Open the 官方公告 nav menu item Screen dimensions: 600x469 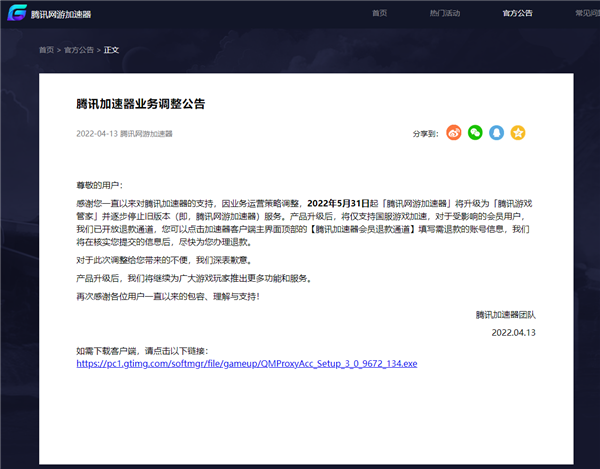pyautogui.click(x=517, y=13)
